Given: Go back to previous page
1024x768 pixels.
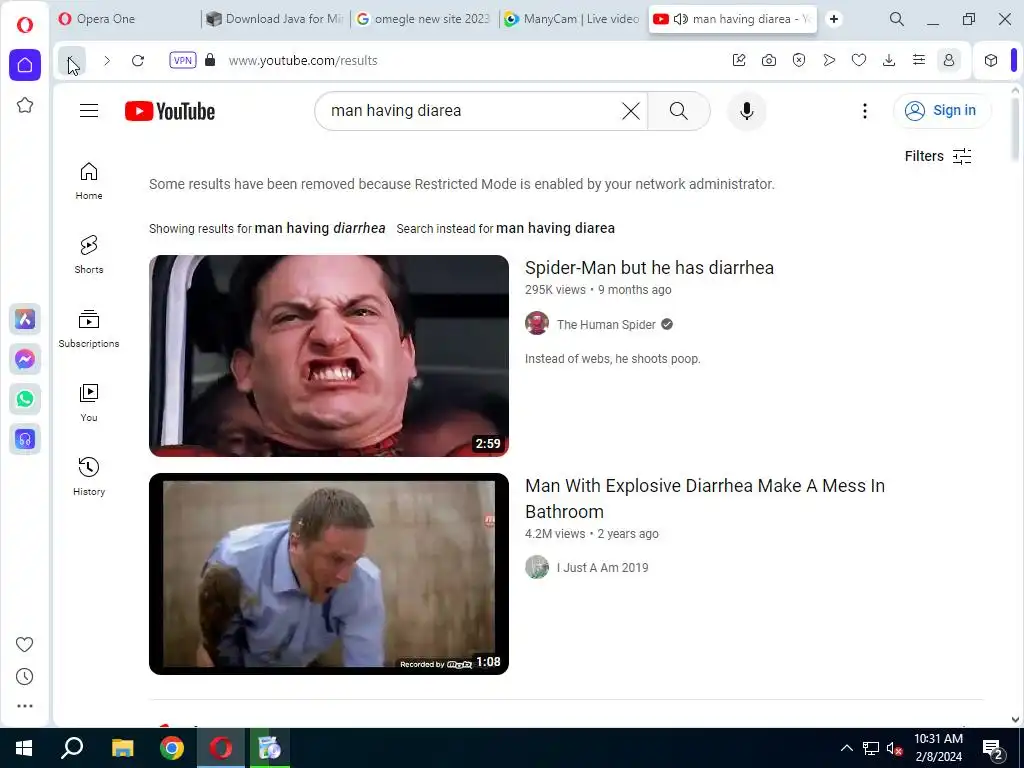Looking at the screenshot, I should tap(71, 61).
